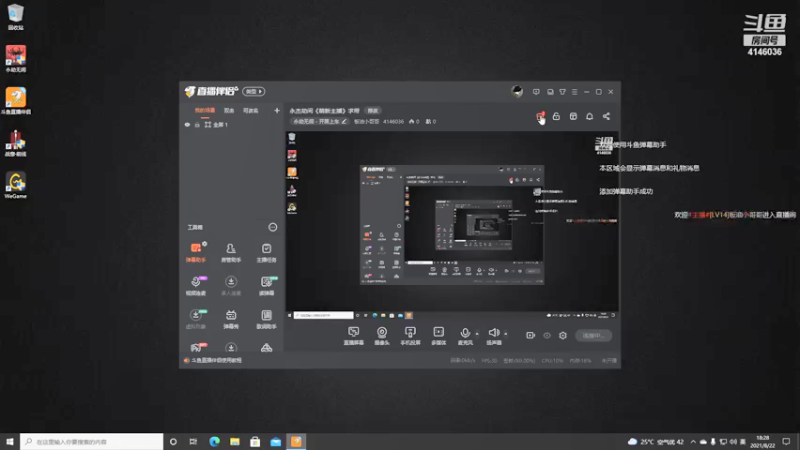The width and height of the screenshot is (800, 450).
Task: Open File Explorer from the taskbar
Action: (235, 441)
